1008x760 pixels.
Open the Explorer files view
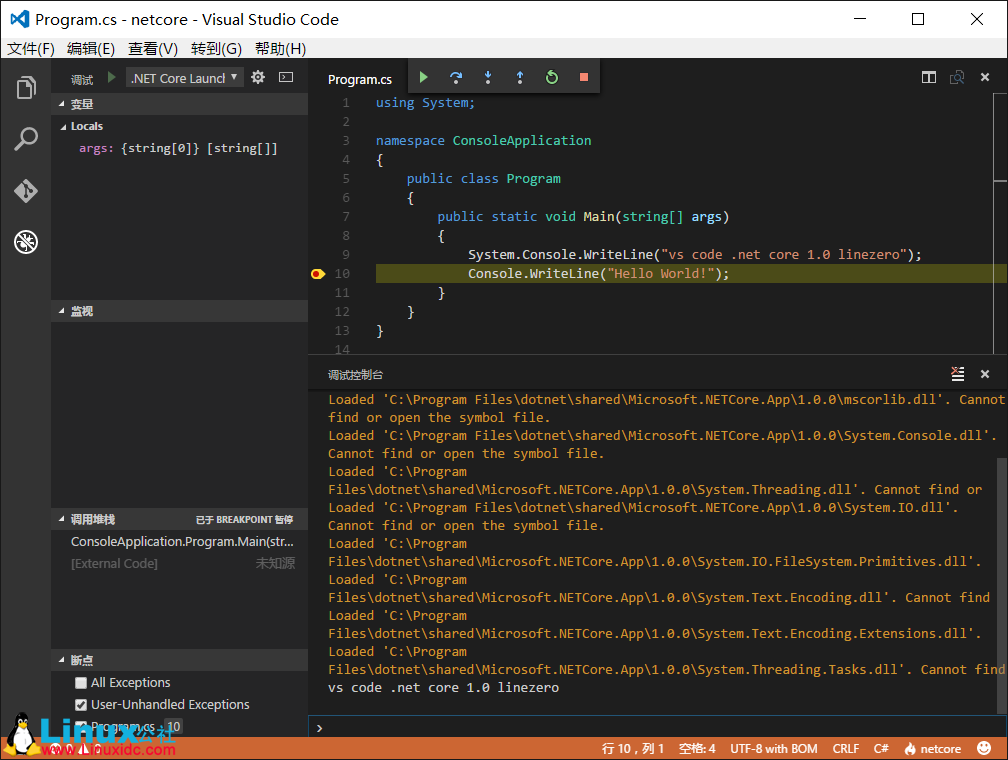[26, 87]
